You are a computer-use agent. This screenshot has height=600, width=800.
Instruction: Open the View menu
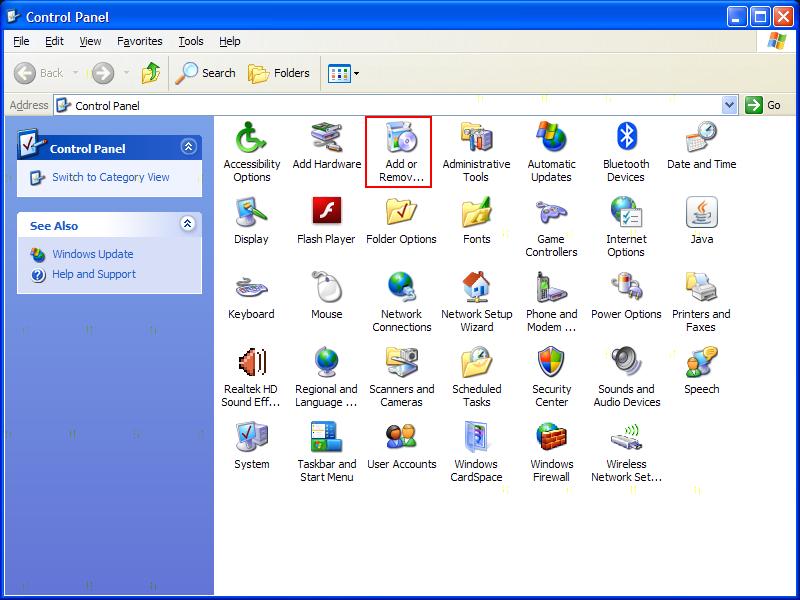(90, 41)
